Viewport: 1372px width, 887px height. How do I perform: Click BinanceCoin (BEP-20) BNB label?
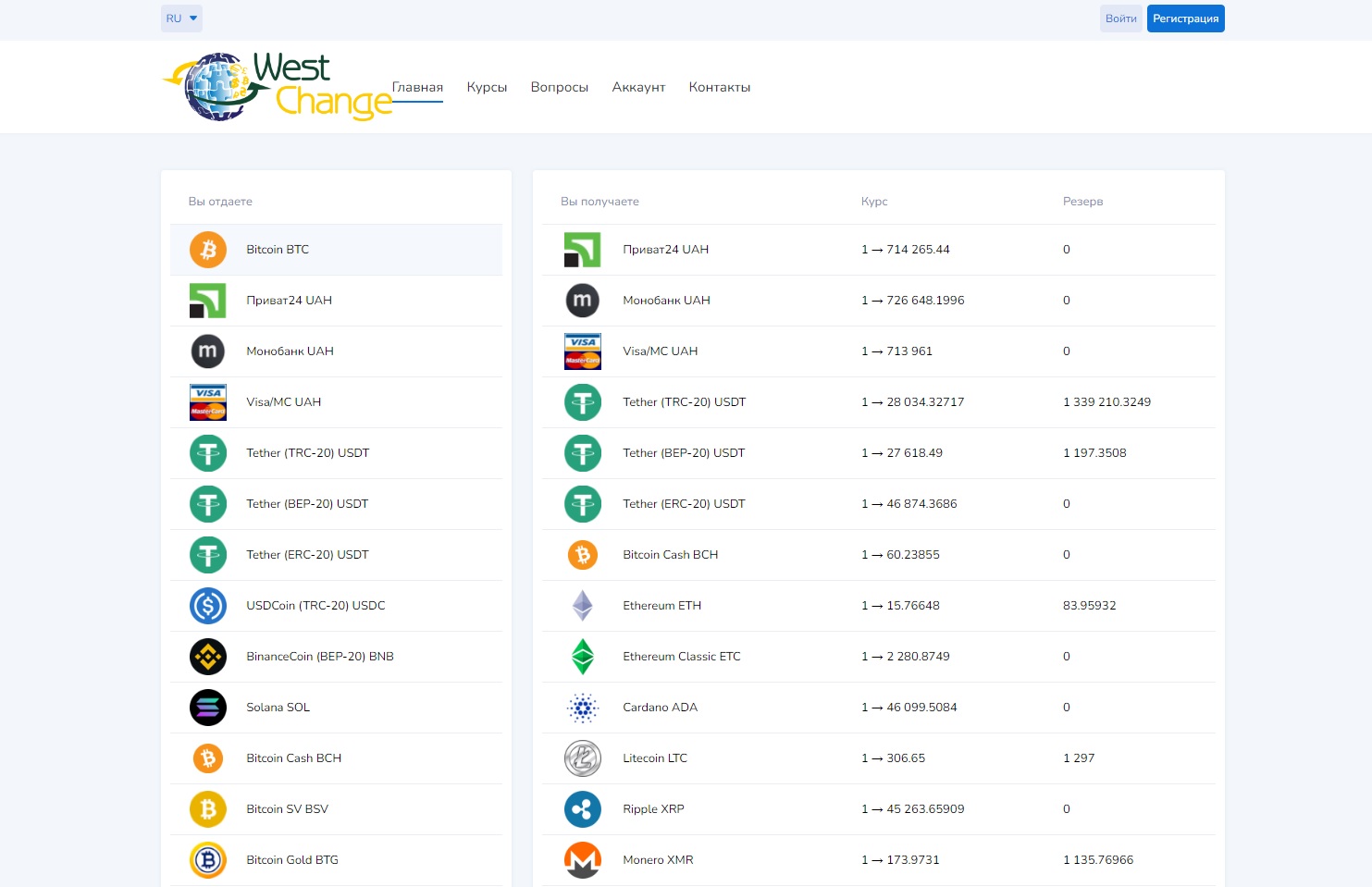click(x=320, y=657)
